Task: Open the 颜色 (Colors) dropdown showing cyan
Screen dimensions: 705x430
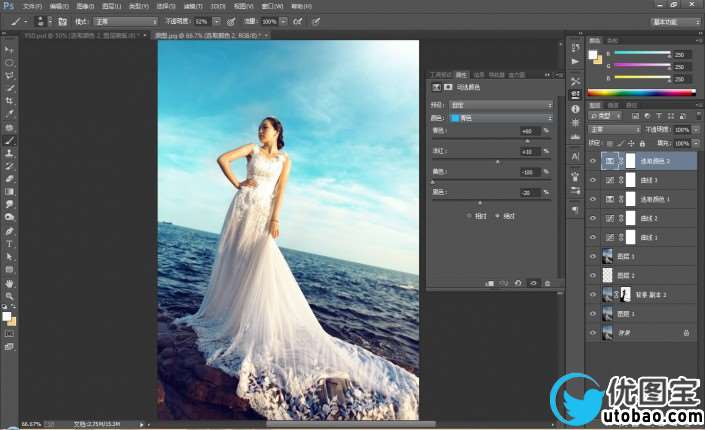Action: pyautogui.click(x=500, y=117)
